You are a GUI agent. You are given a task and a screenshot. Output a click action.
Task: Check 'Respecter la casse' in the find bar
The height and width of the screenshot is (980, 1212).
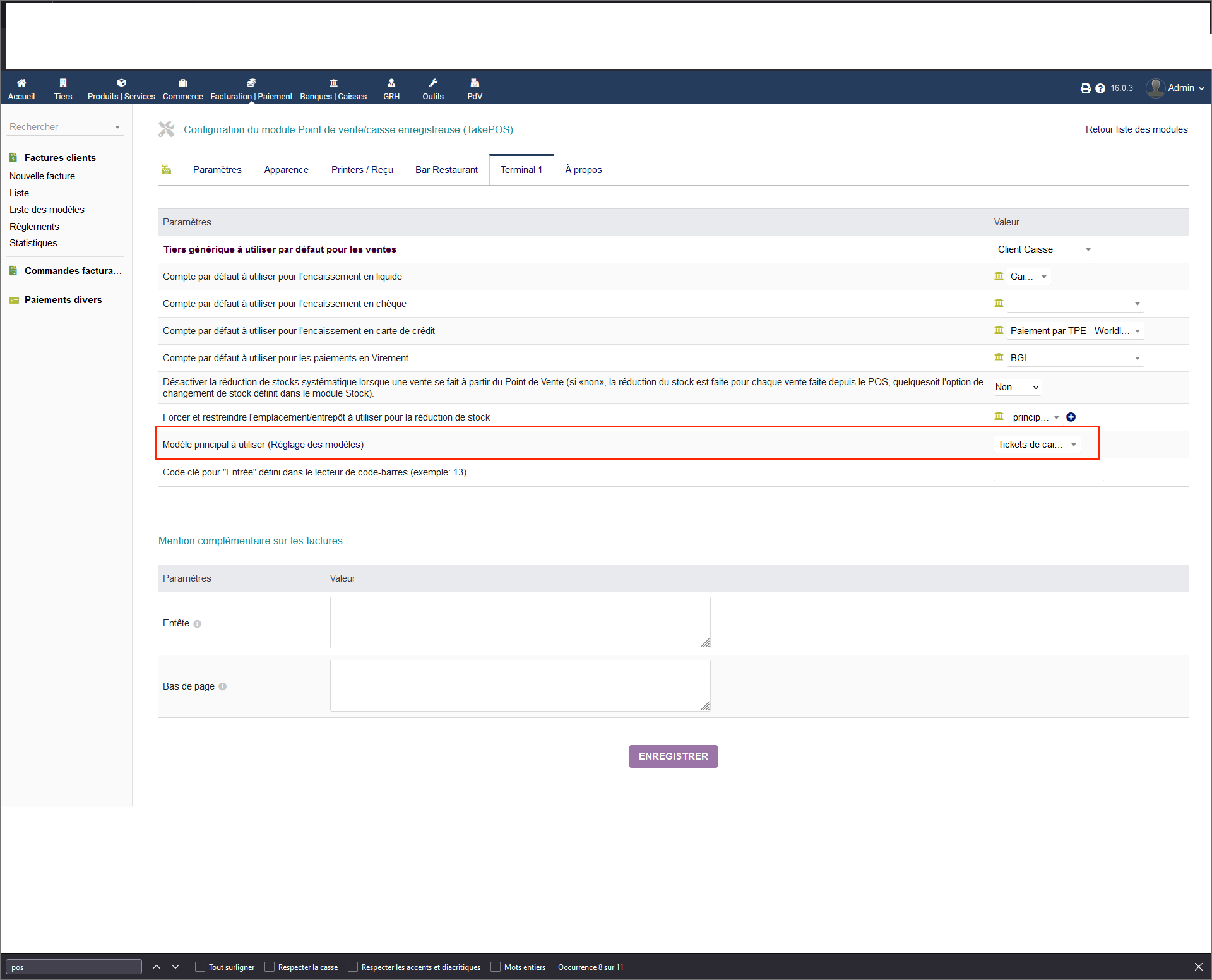pyautogui.click(x=270, y=966)
